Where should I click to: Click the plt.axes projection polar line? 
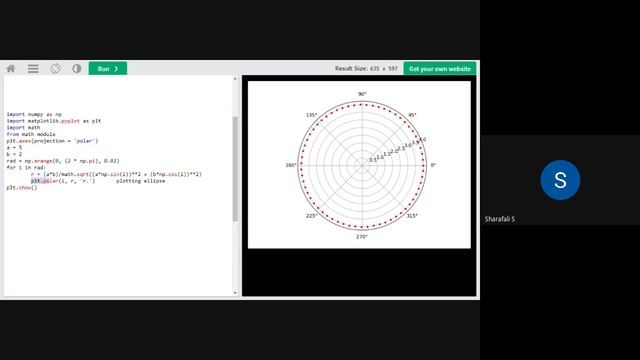[52, 141]
